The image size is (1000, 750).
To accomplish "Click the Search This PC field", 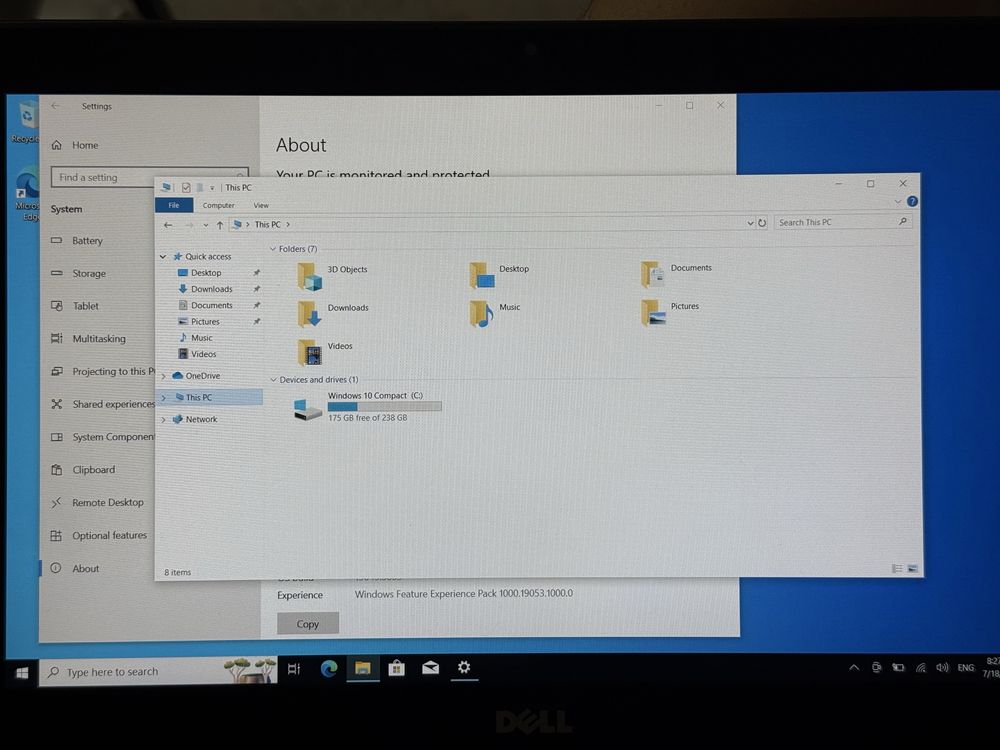I will click(x=843, y=223).
